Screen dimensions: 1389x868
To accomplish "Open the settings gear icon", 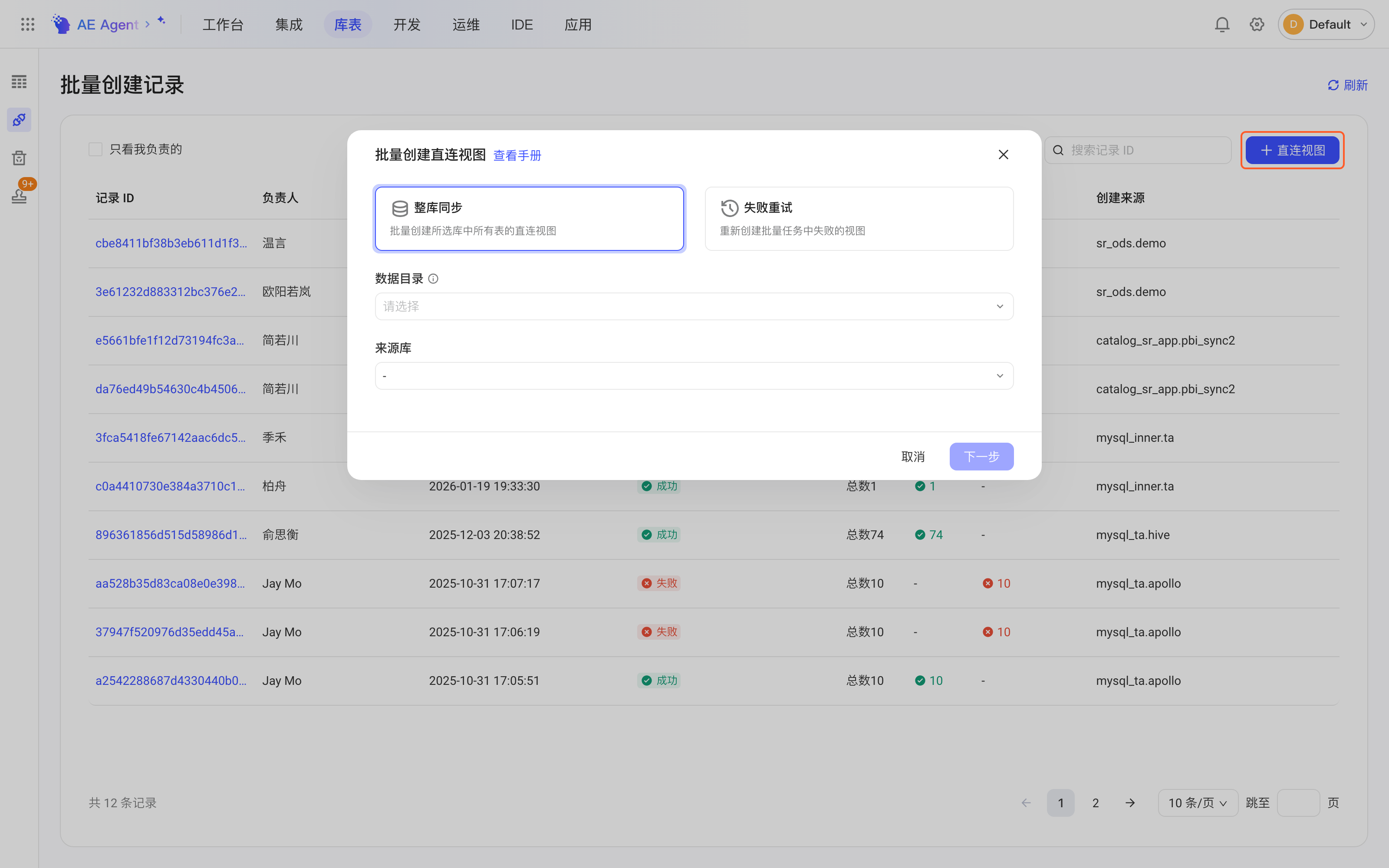I will (x=1257, y=24).
